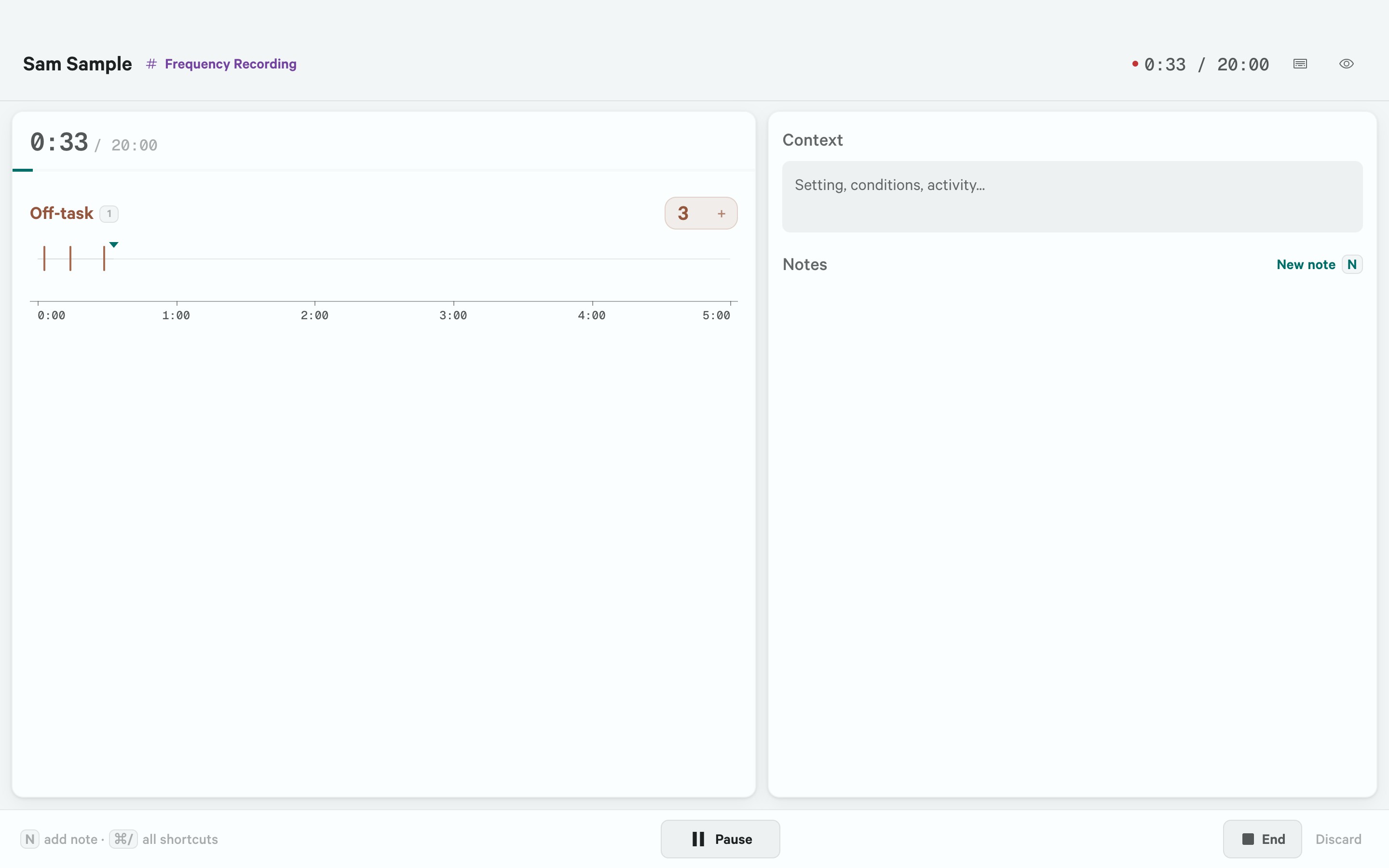The width and height of the screenshot is (1389, 868).
Task: Open all shortcuts via ⌘/ key badge
Action: [123, 839]
